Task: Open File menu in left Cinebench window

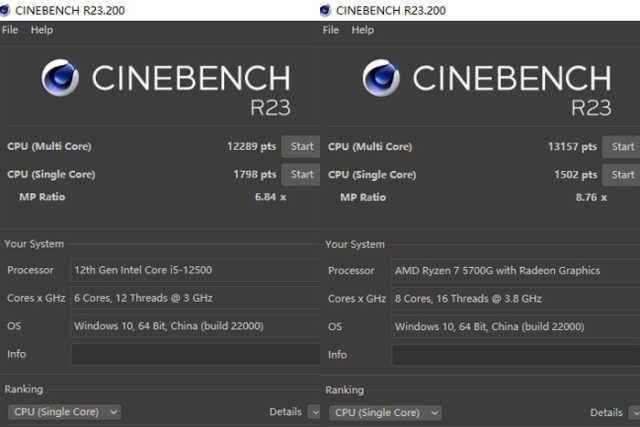Action: pos(10,30)
